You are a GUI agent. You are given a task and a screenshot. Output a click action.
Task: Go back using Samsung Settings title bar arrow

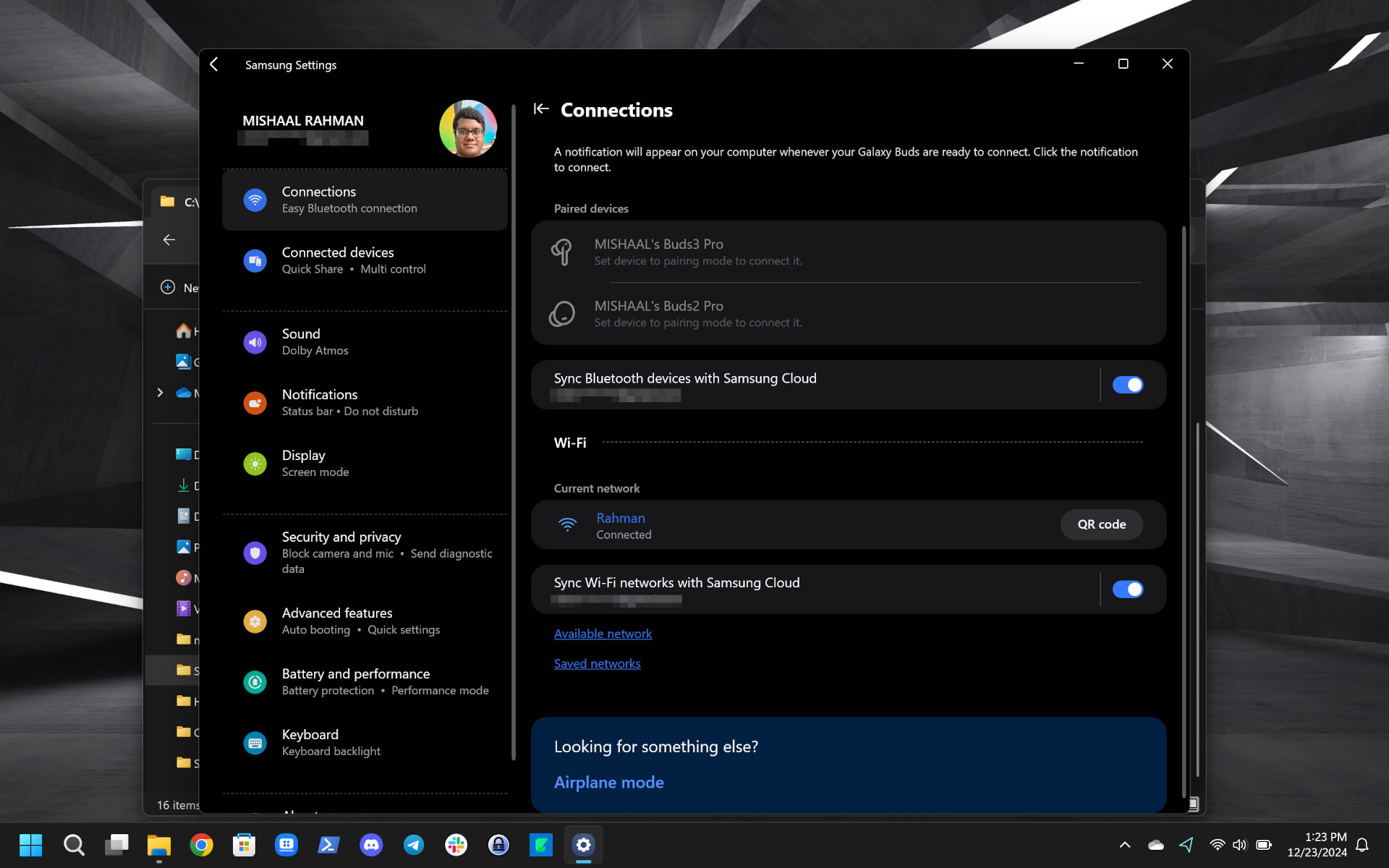pyautogui.click(x=214, y=64)
